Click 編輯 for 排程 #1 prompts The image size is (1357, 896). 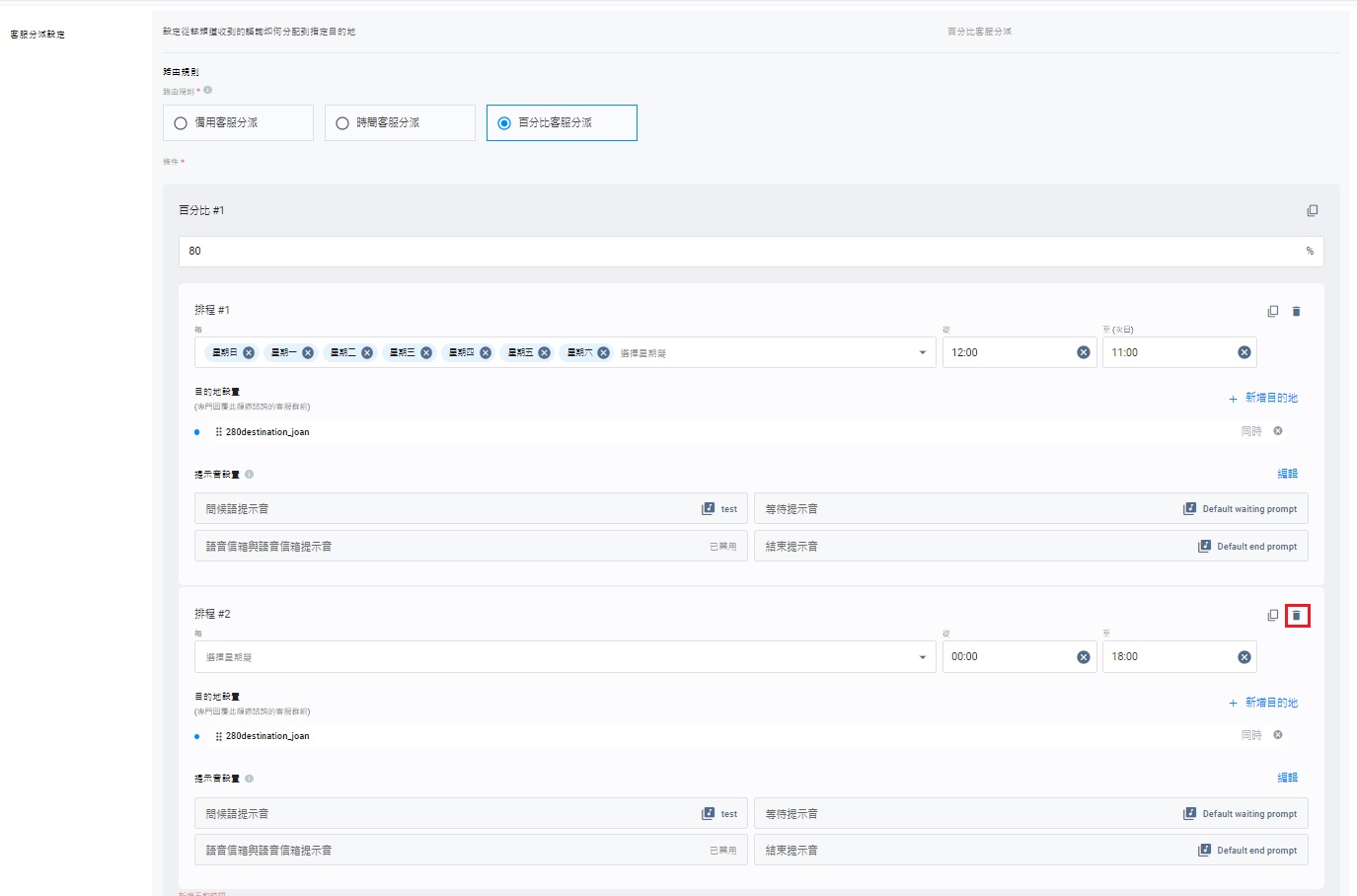[1288, 474]
